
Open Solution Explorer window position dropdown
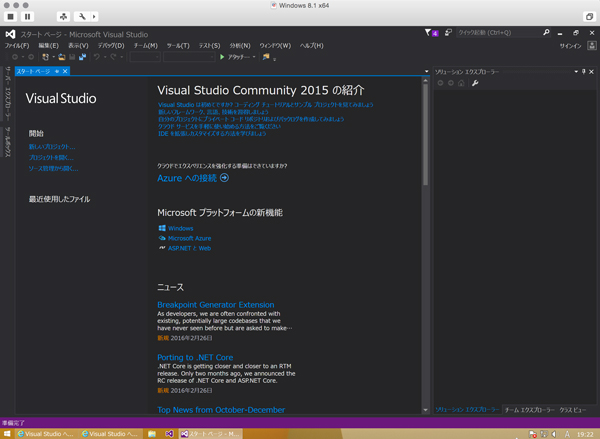pyautogui.click(x=576, y=72)
